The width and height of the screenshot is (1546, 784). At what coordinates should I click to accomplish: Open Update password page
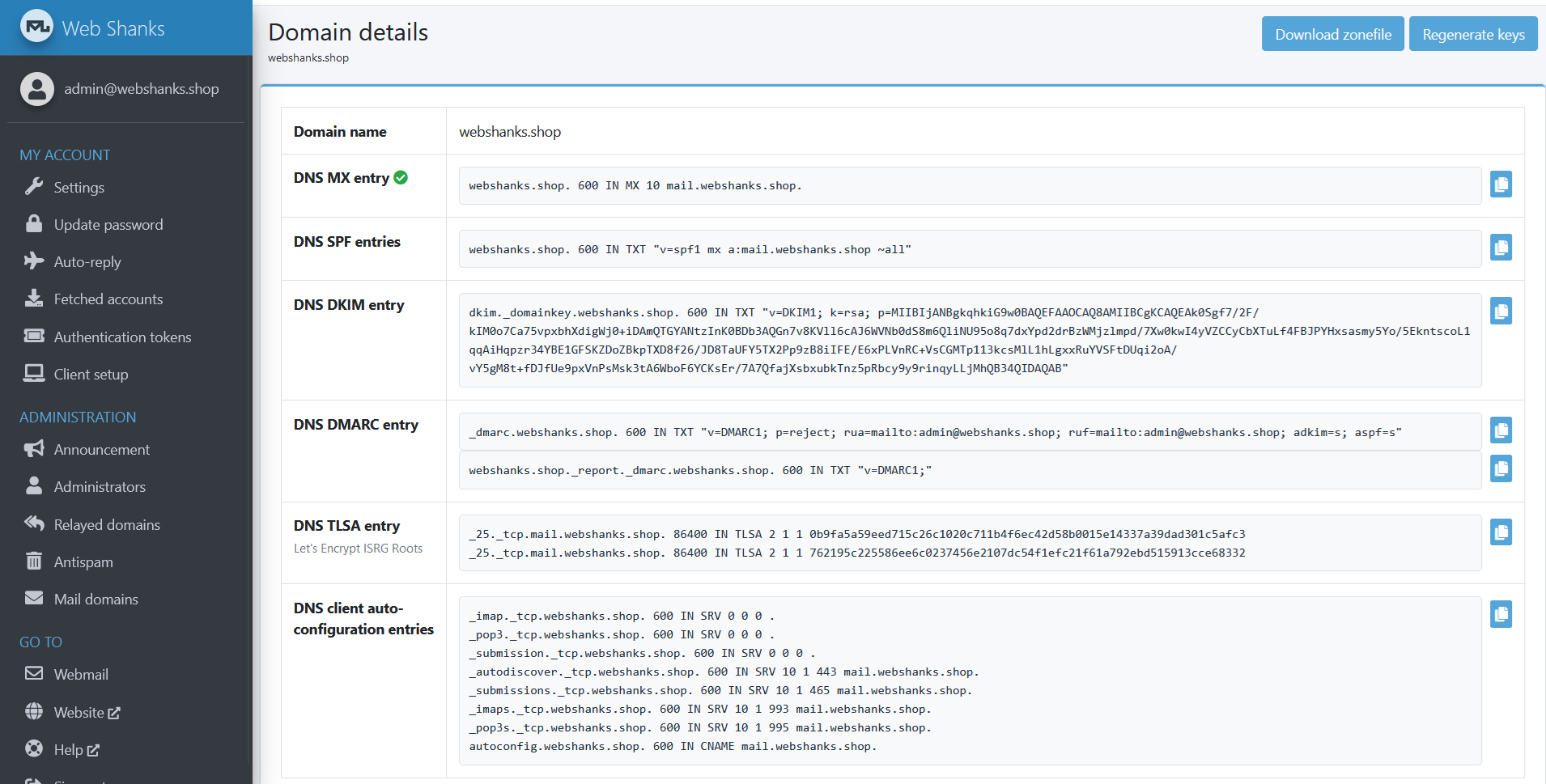(x=108, y=225)
